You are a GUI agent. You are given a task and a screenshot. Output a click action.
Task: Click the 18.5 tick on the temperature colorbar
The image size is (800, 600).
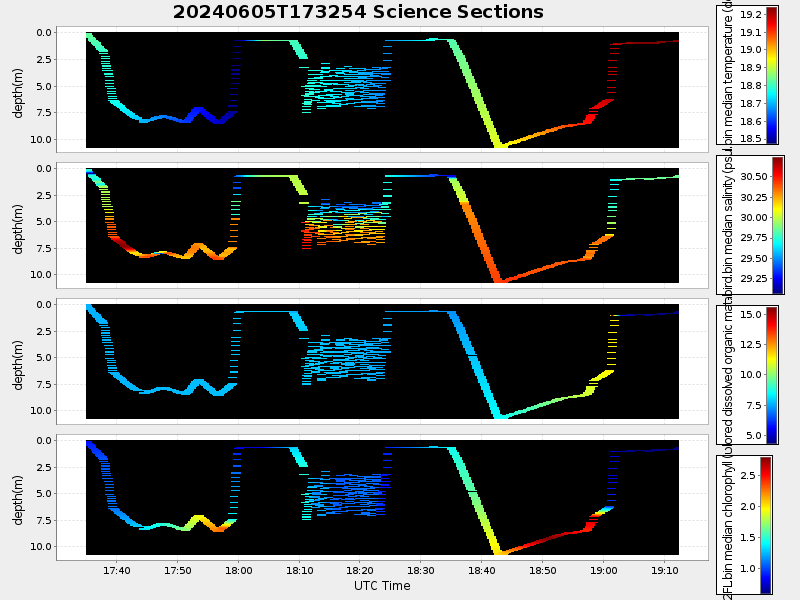click(751, 138)
